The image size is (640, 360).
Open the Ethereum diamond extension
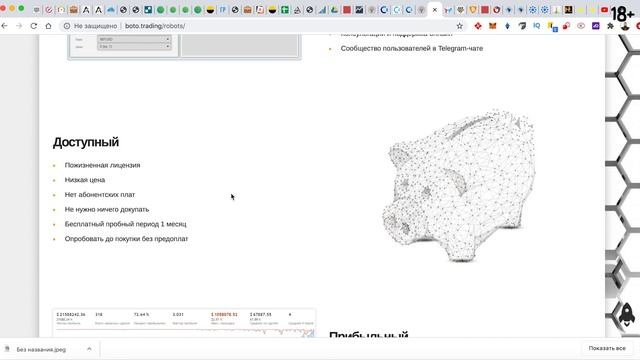(507, 26)
